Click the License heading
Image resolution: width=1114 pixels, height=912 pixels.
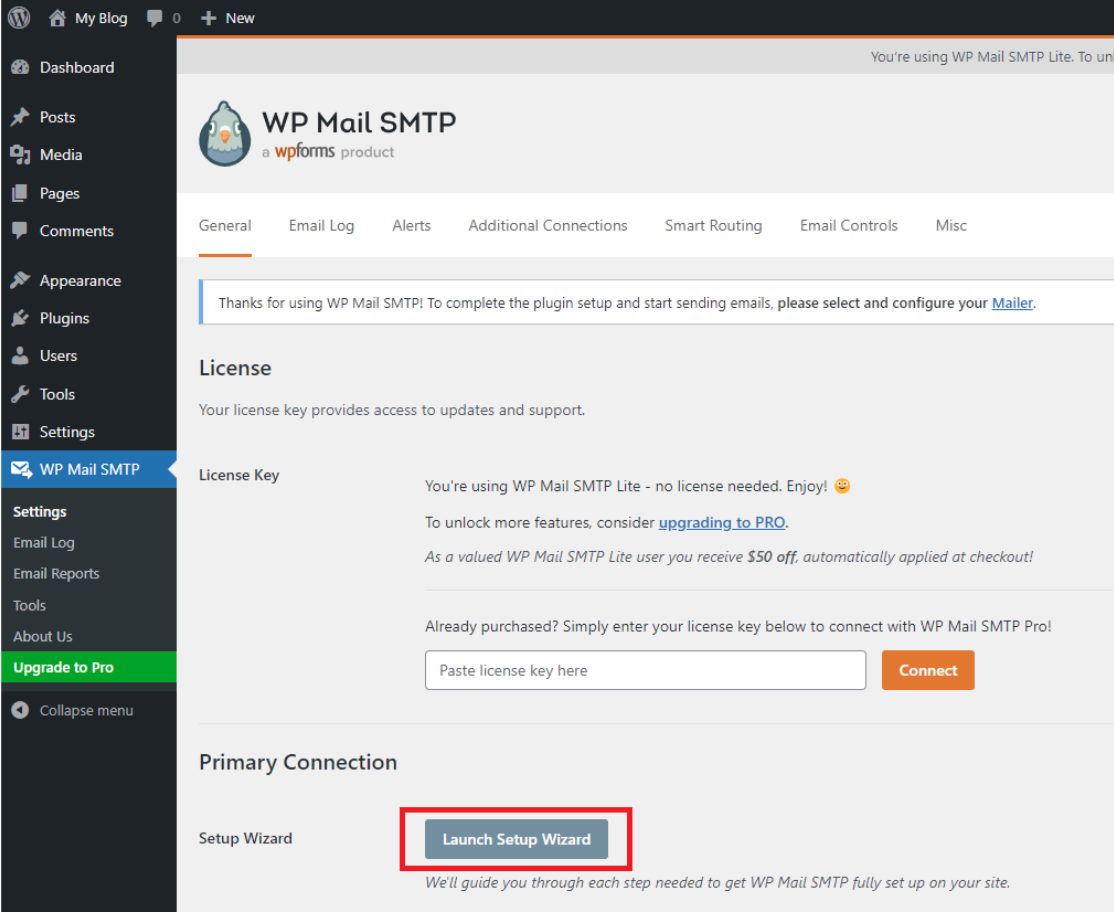235,368
